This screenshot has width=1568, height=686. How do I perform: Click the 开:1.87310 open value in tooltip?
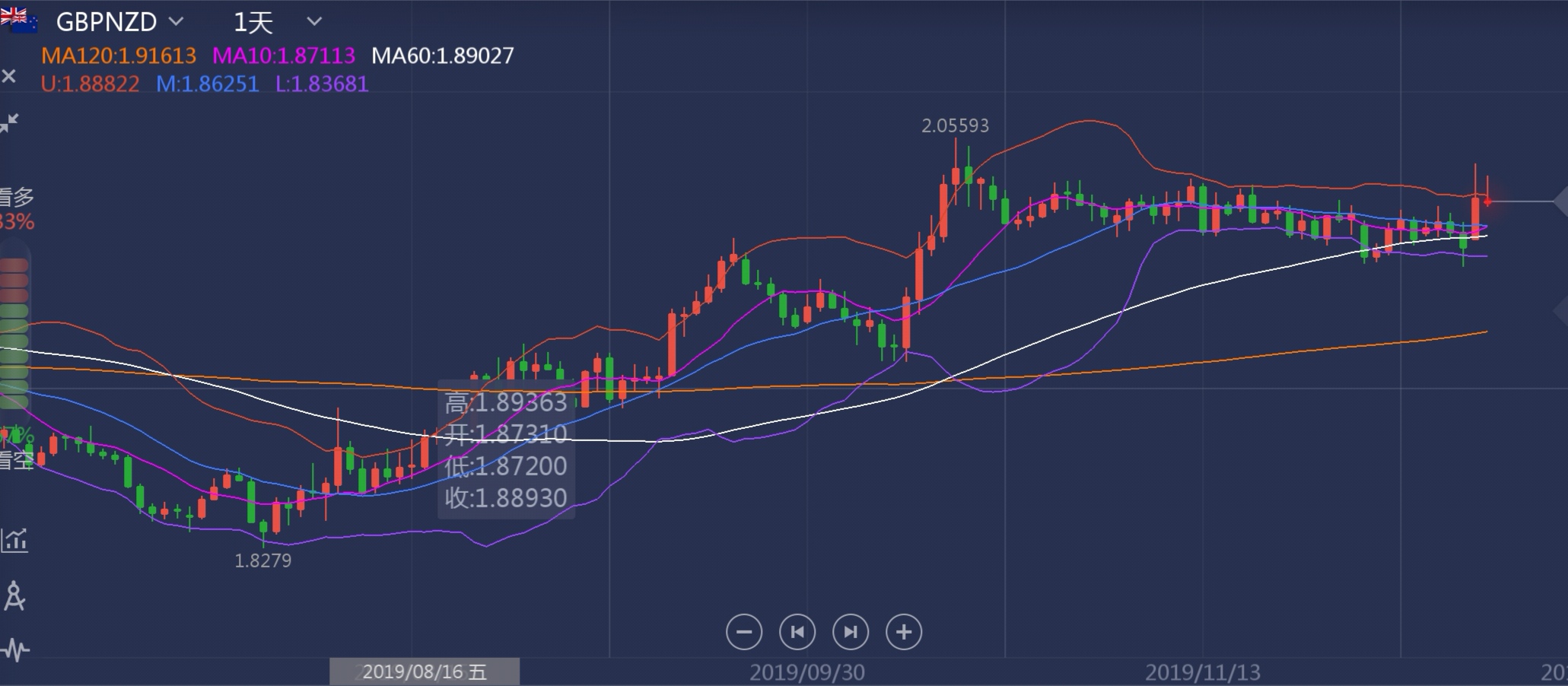coord(506,434)
